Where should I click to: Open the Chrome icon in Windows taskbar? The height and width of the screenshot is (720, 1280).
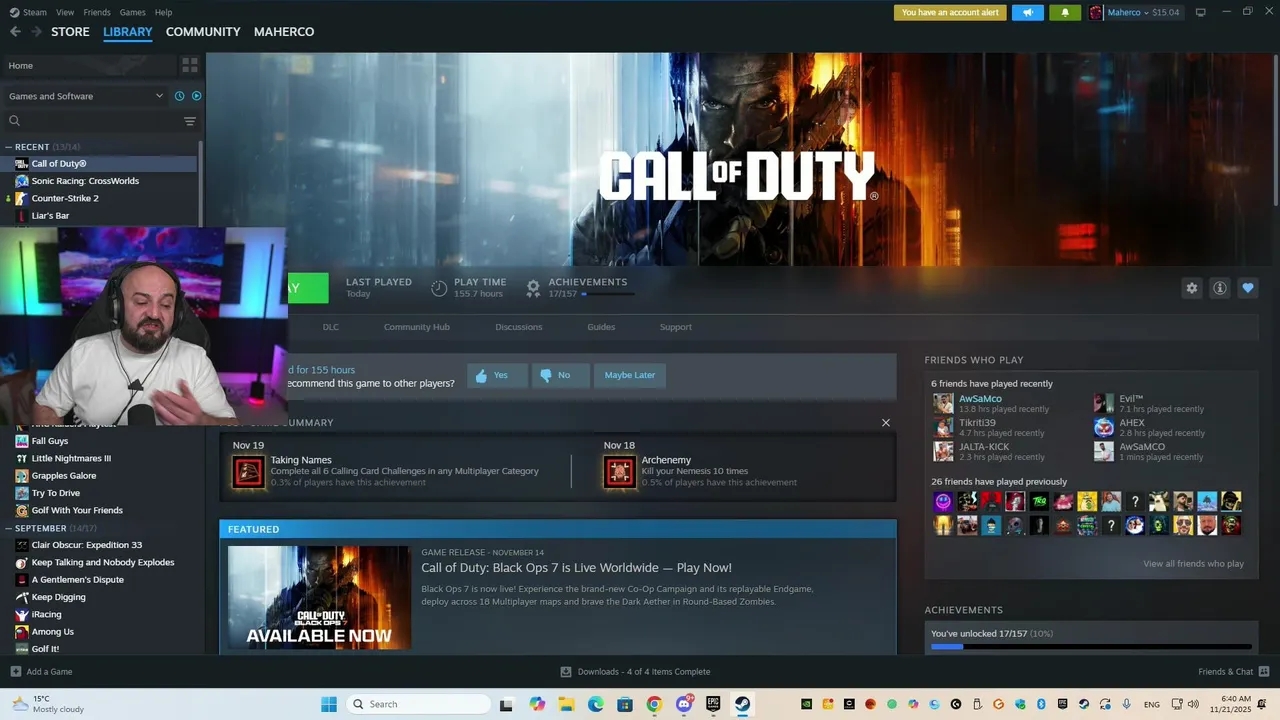[x=654, y=704]
